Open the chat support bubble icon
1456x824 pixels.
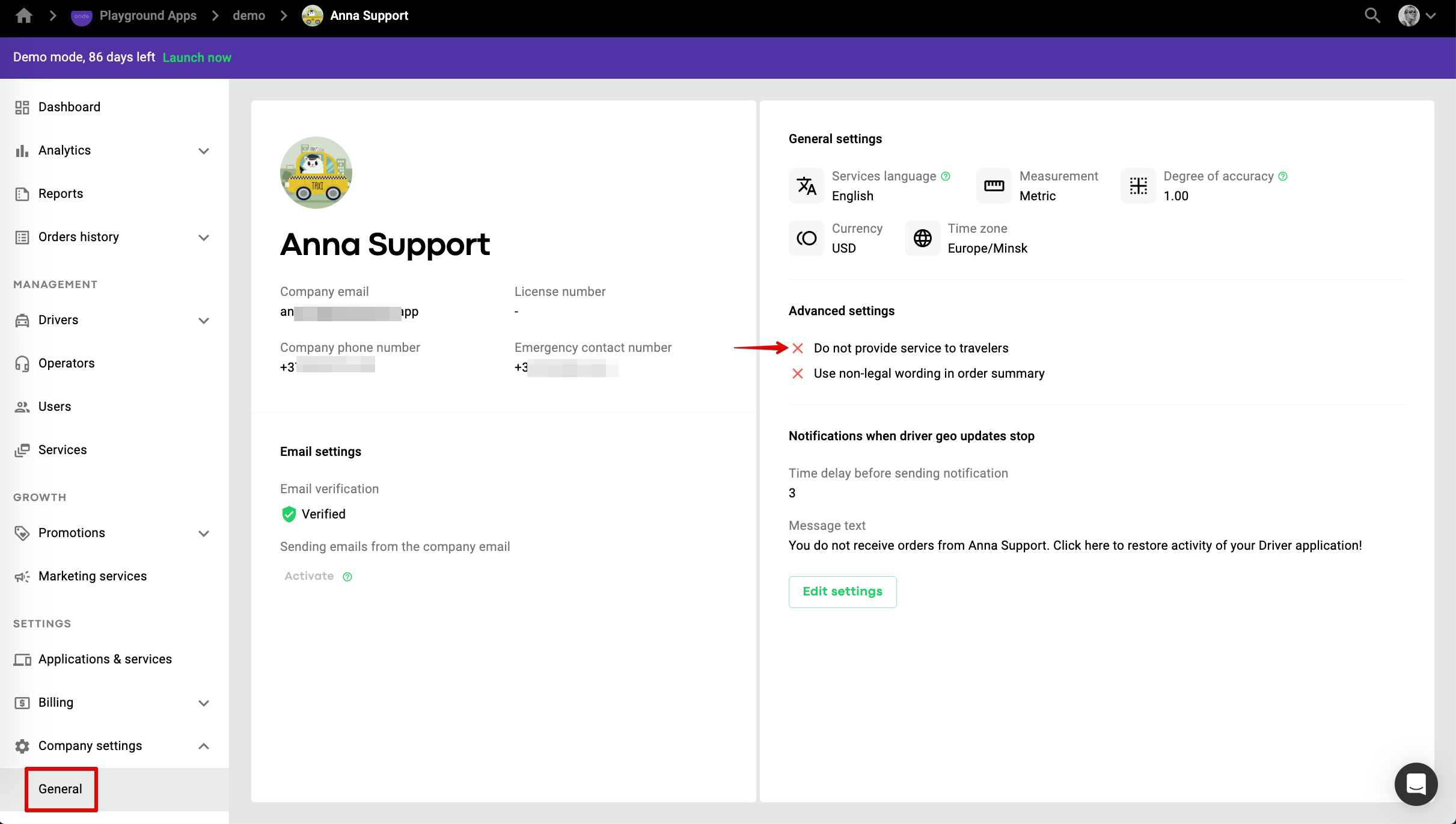pos(1416,784)
